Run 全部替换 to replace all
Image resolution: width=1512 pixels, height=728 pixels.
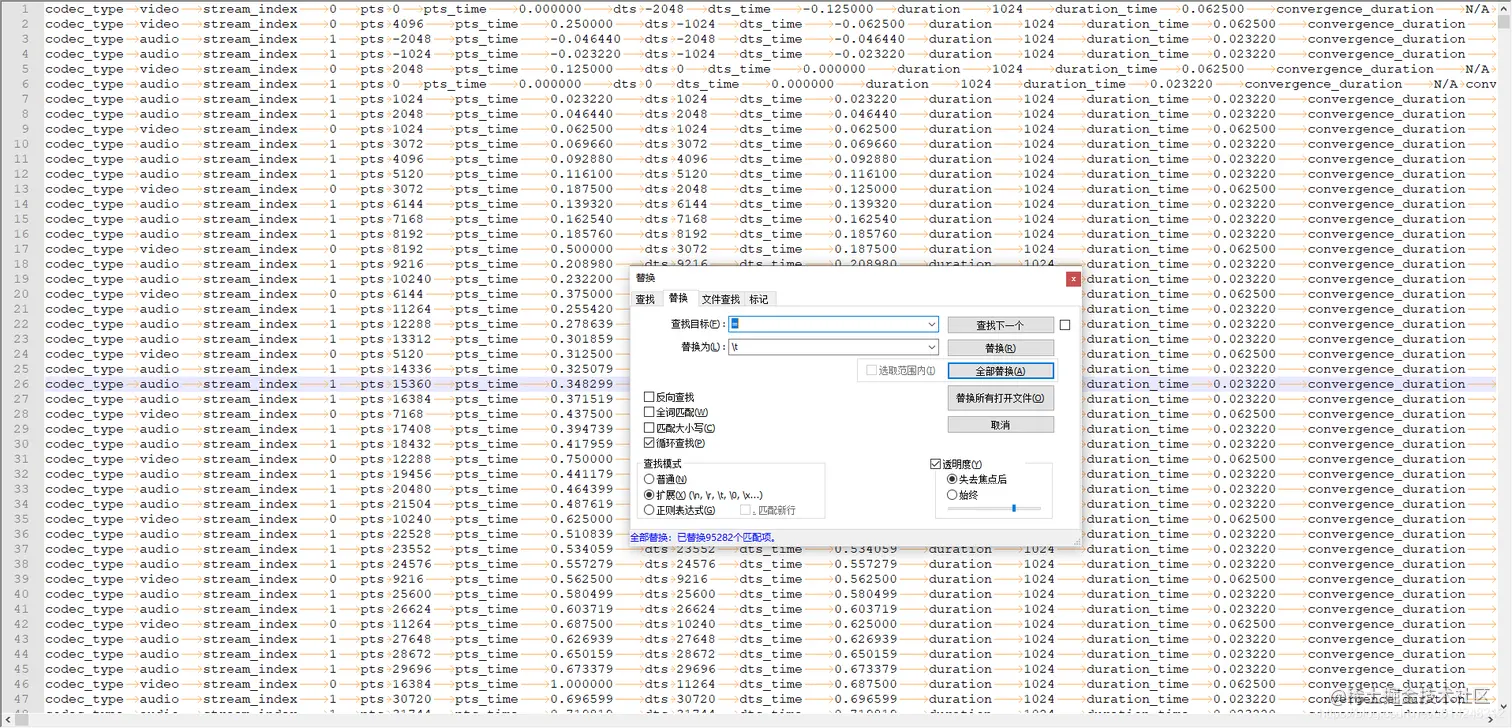tap(1000, 371)
